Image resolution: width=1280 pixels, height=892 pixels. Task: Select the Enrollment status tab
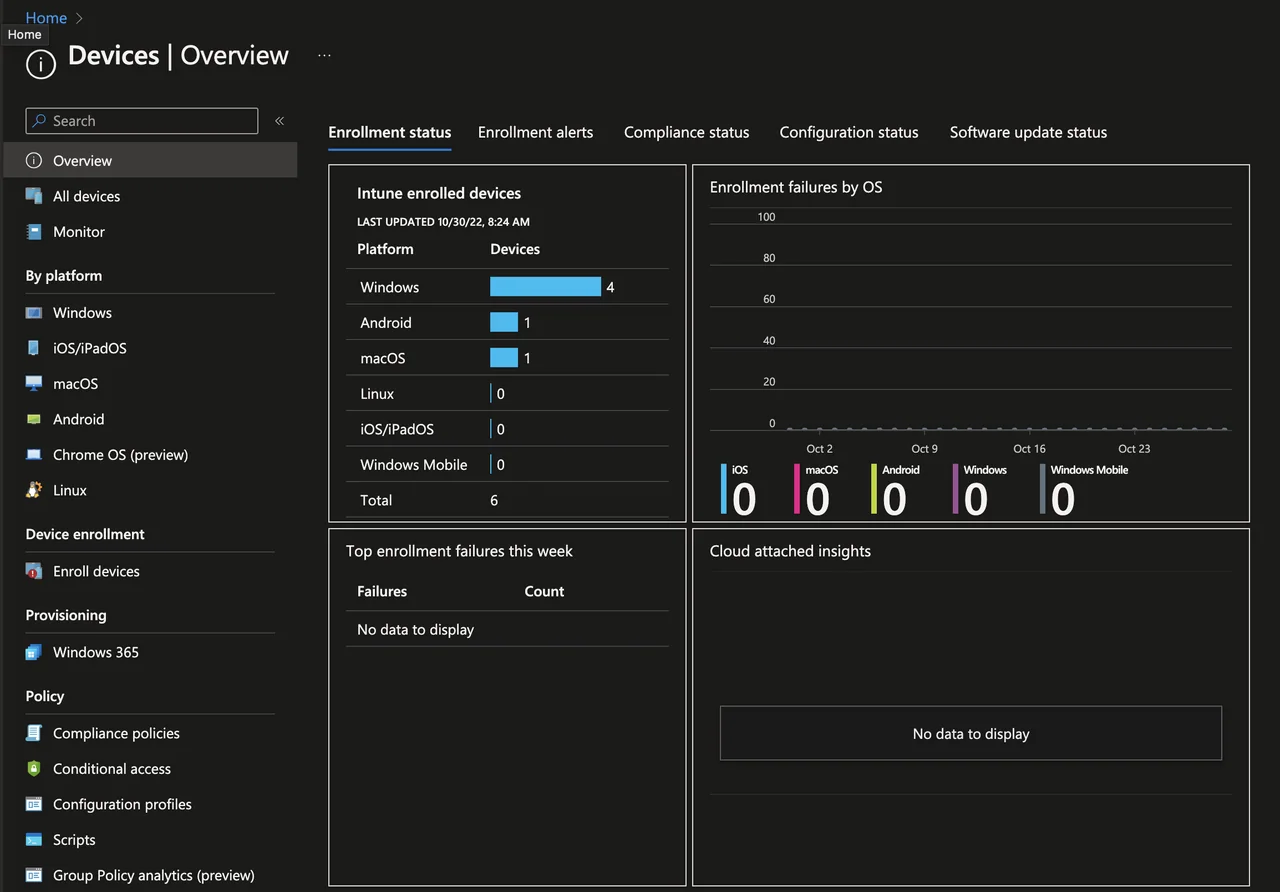pos(390,132)
